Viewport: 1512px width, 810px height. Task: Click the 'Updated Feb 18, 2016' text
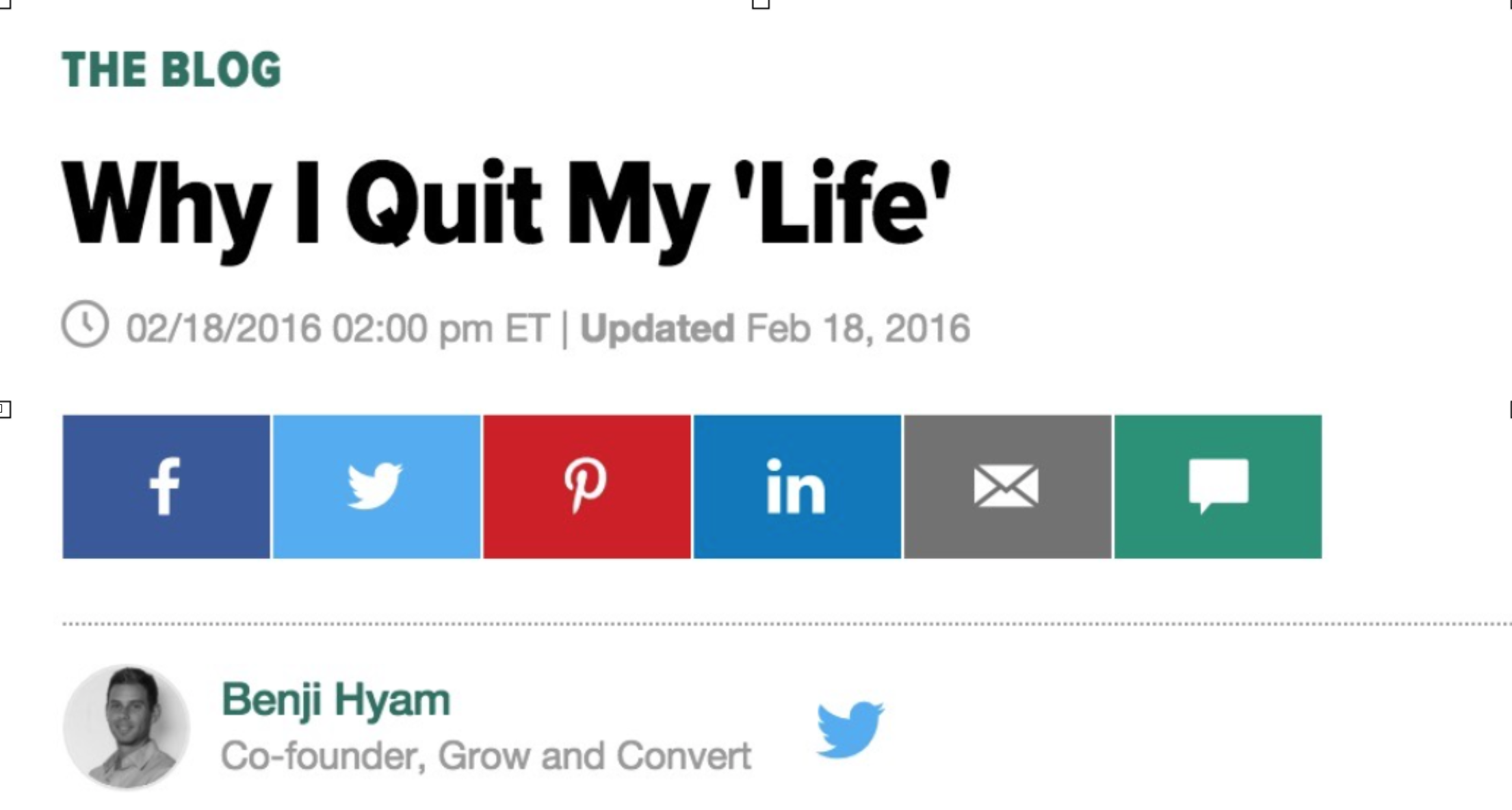[x=775, y=328]
